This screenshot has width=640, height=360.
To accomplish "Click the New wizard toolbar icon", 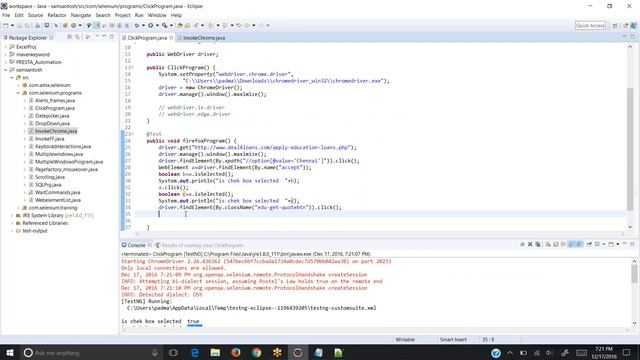I will click(5, 25).
